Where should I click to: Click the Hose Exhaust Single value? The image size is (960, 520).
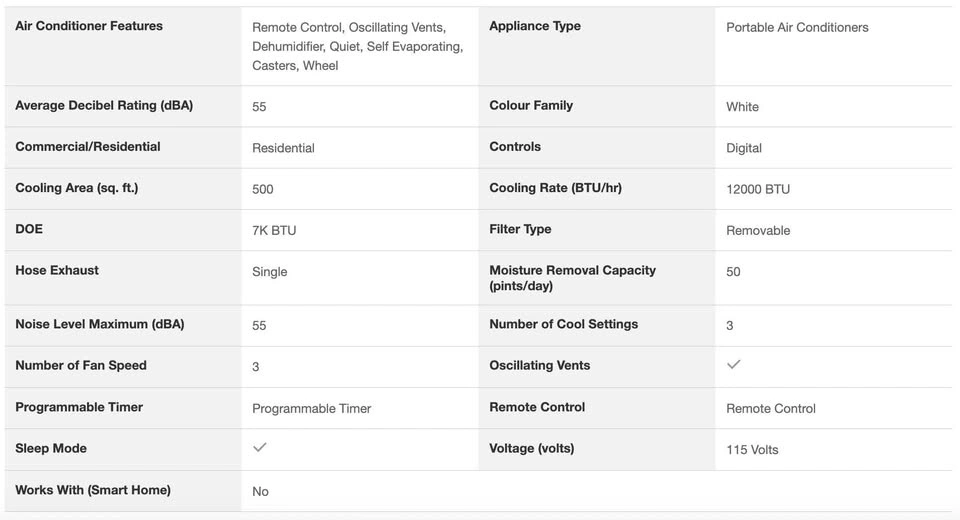coord(270,271)
